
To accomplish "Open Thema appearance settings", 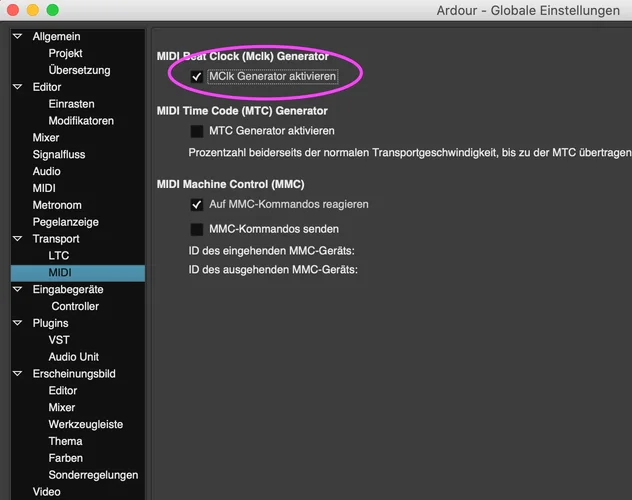I will (65, 441).
